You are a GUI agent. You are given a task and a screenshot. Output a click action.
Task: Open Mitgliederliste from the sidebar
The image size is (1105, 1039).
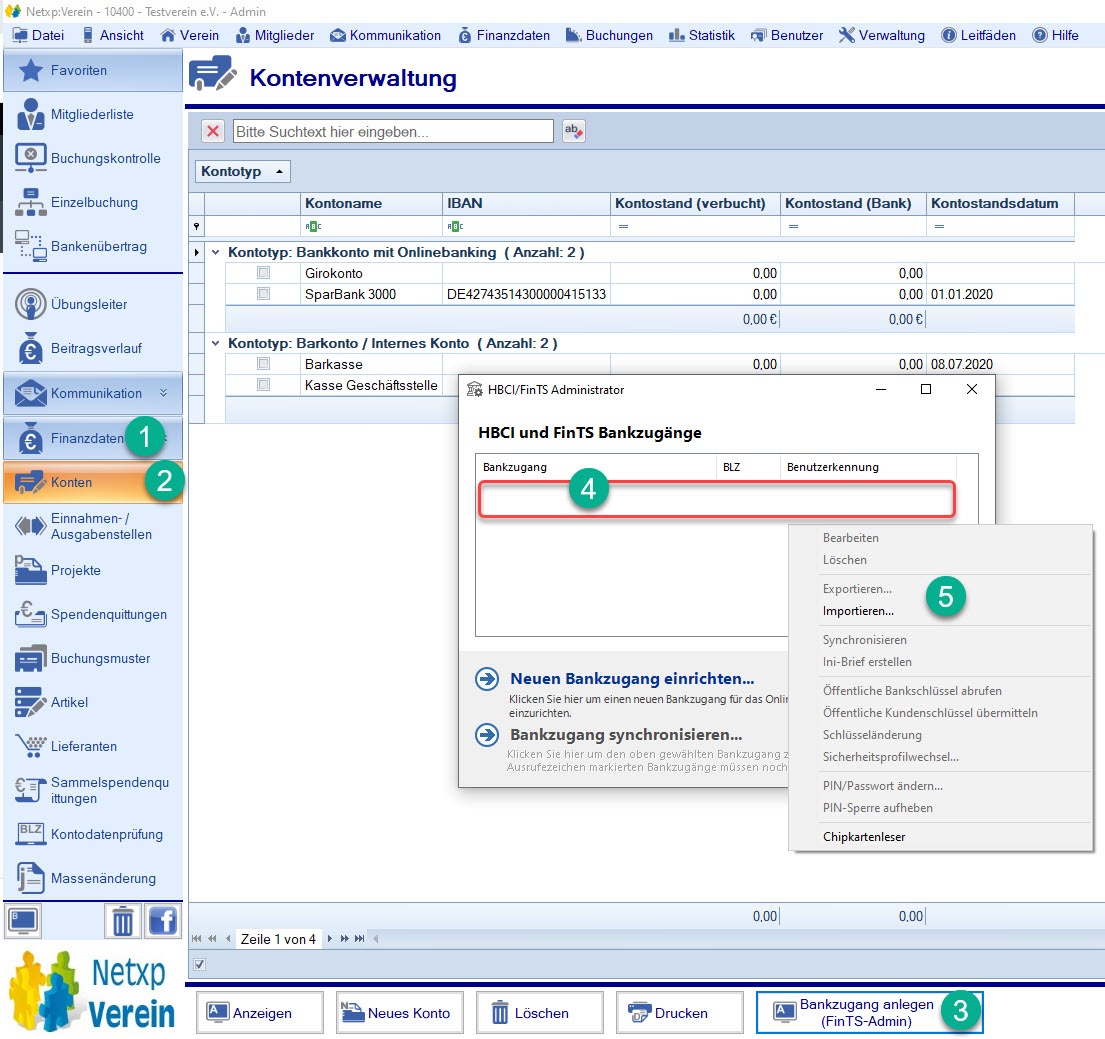tap(91, 115)
